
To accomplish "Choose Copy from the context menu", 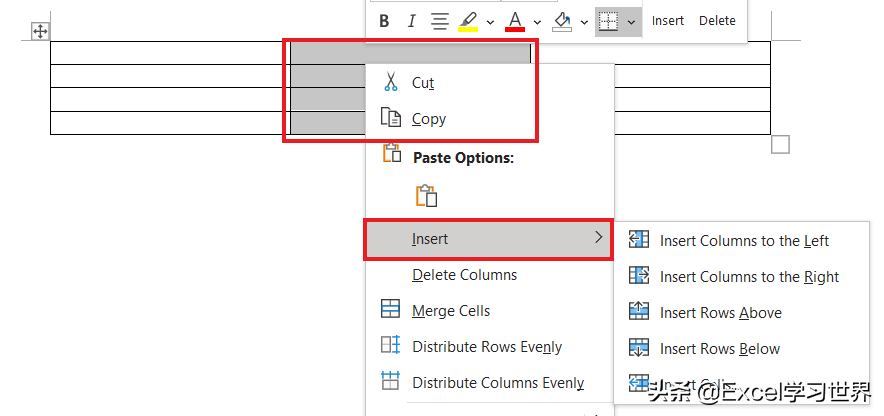I will 489,119.
